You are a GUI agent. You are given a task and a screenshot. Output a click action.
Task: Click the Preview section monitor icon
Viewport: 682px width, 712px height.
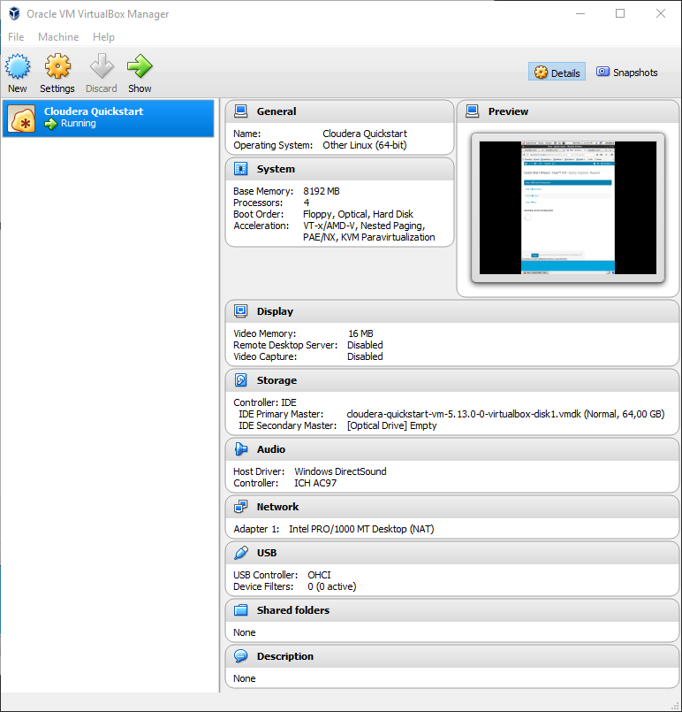pyautogui.click(x=472, y=111)
